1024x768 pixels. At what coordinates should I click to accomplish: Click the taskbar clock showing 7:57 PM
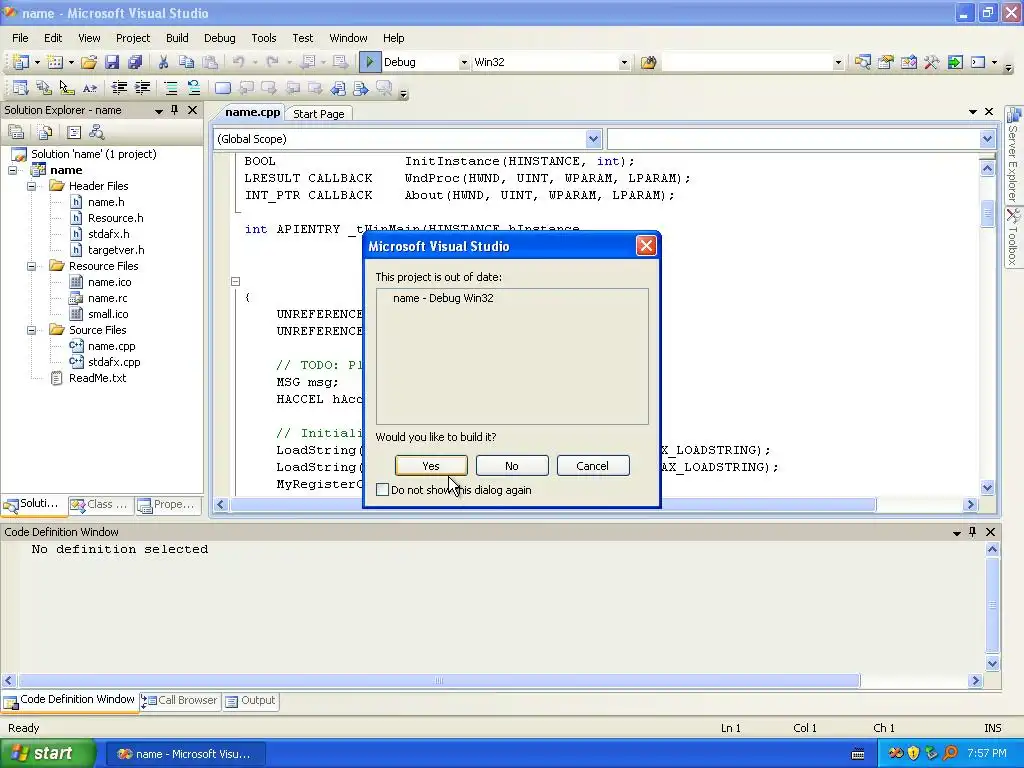(x=987, y=754)
